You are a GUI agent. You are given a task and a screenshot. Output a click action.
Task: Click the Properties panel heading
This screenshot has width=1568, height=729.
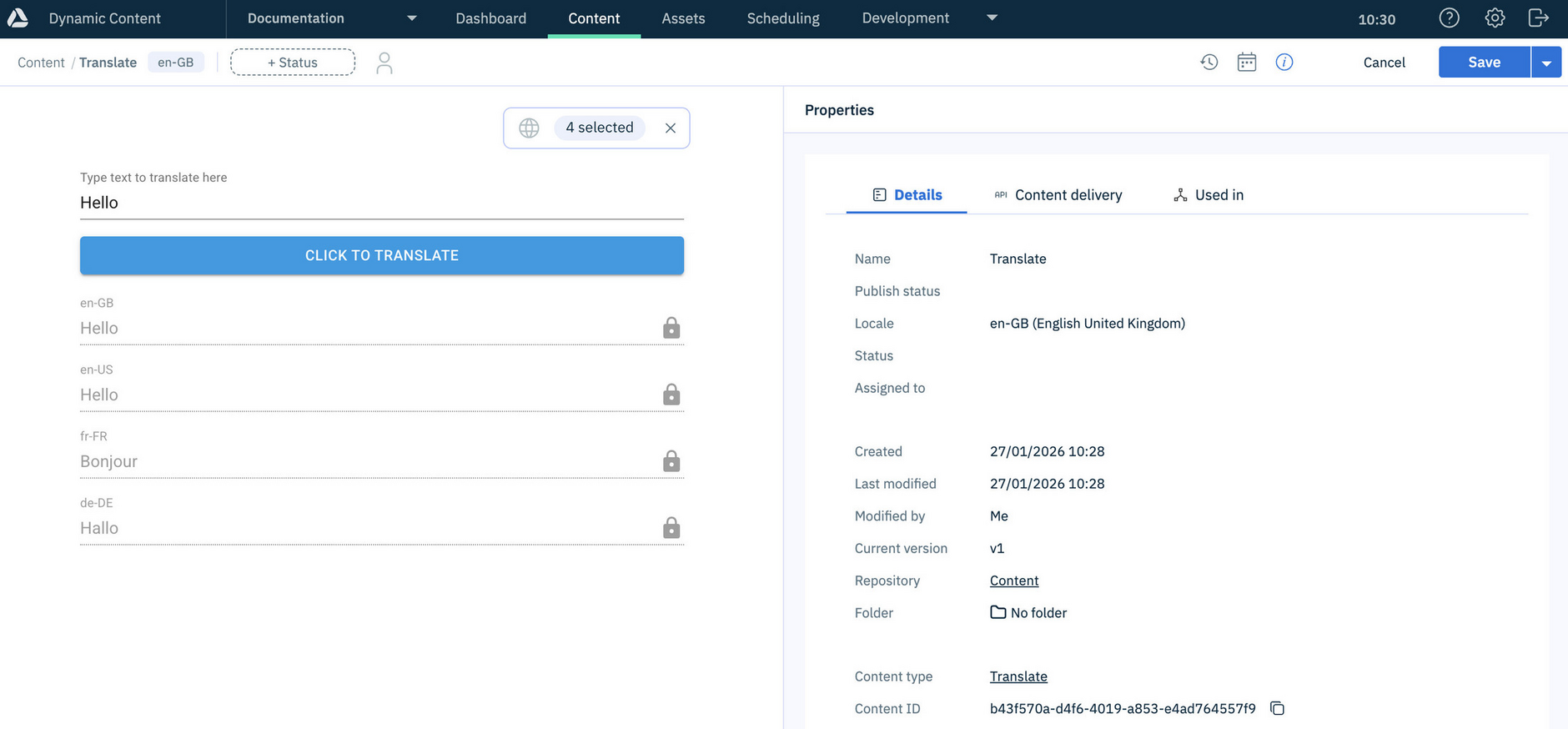[x=839, y=110]
